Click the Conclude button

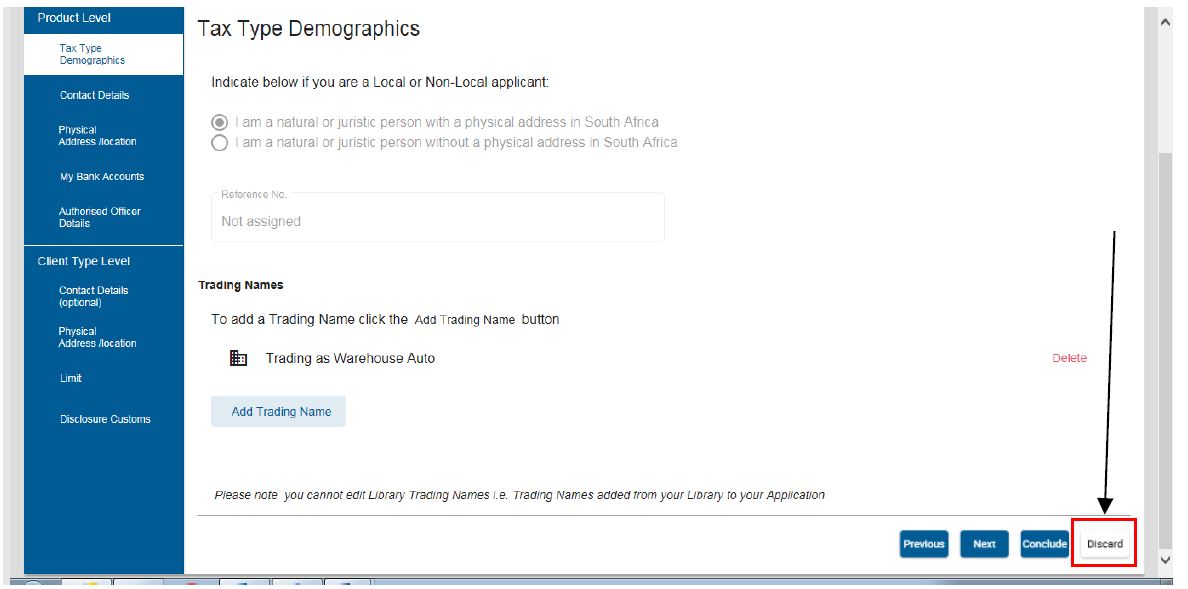[x=1045, y=544]
